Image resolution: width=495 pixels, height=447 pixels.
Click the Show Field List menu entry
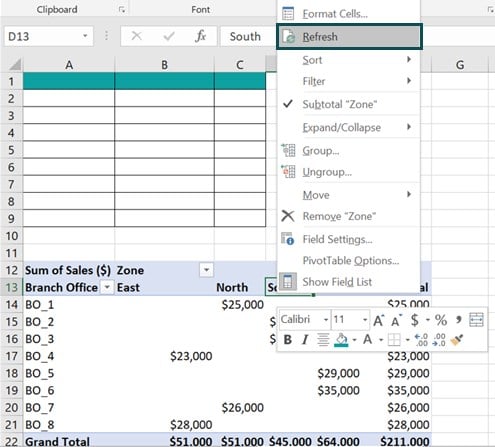coord(348,282)
